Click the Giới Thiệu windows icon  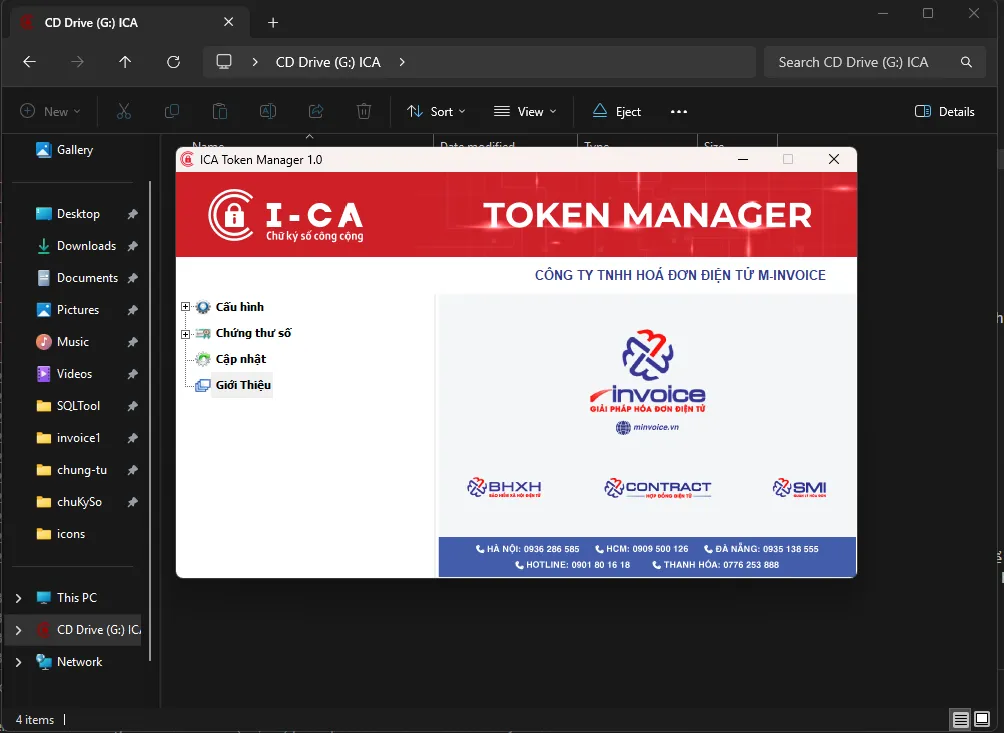(x=203, y=385)
